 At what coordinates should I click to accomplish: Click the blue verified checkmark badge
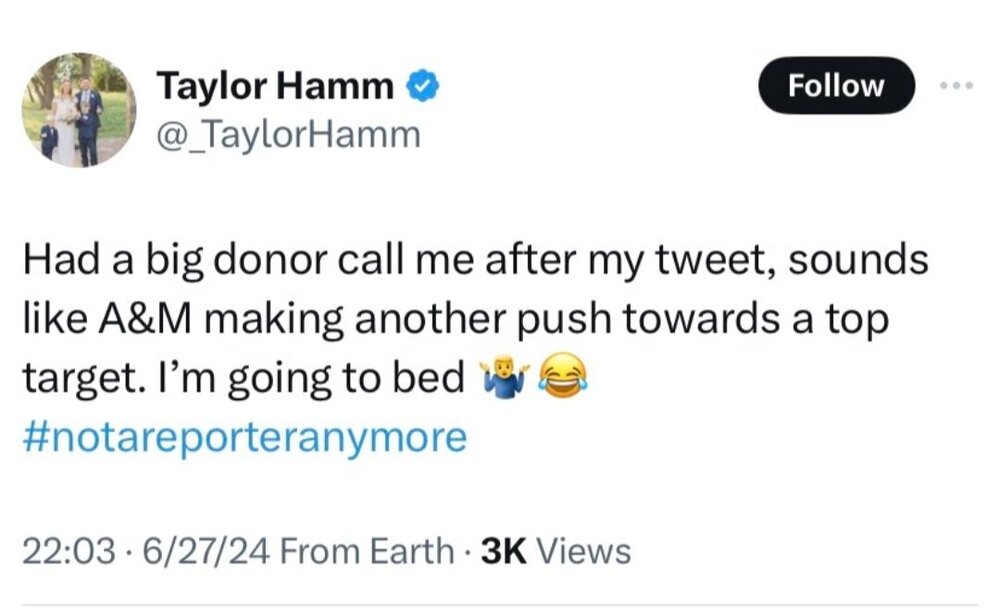pyautogui.click(x=421, y=88)
